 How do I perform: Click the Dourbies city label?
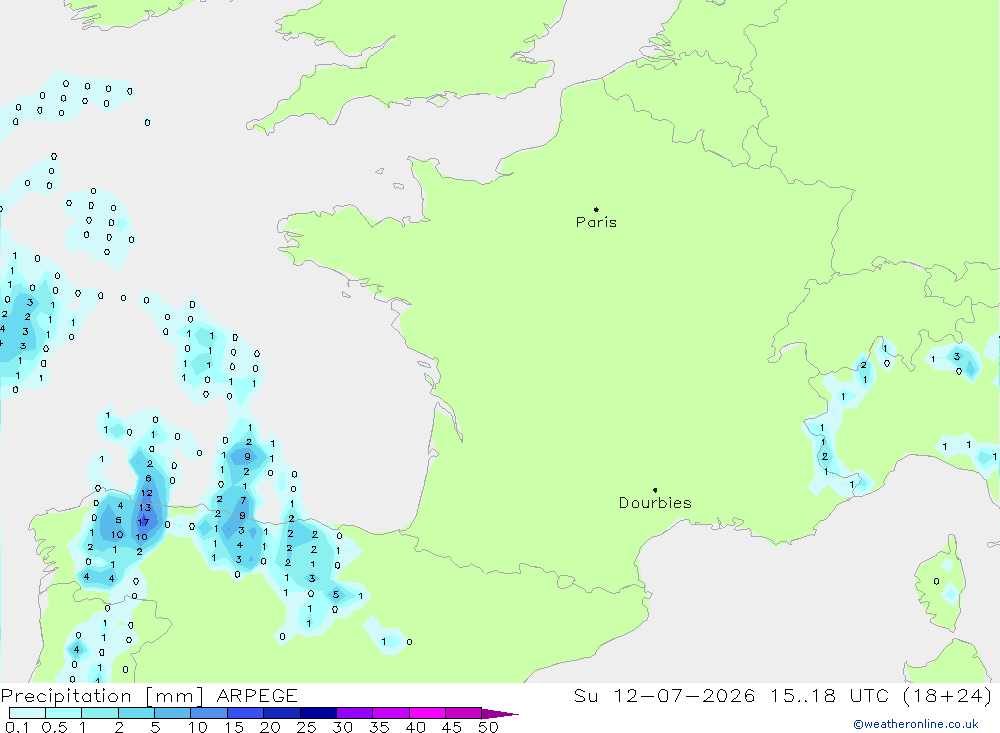pyautogui.click(x=655, y=503)
